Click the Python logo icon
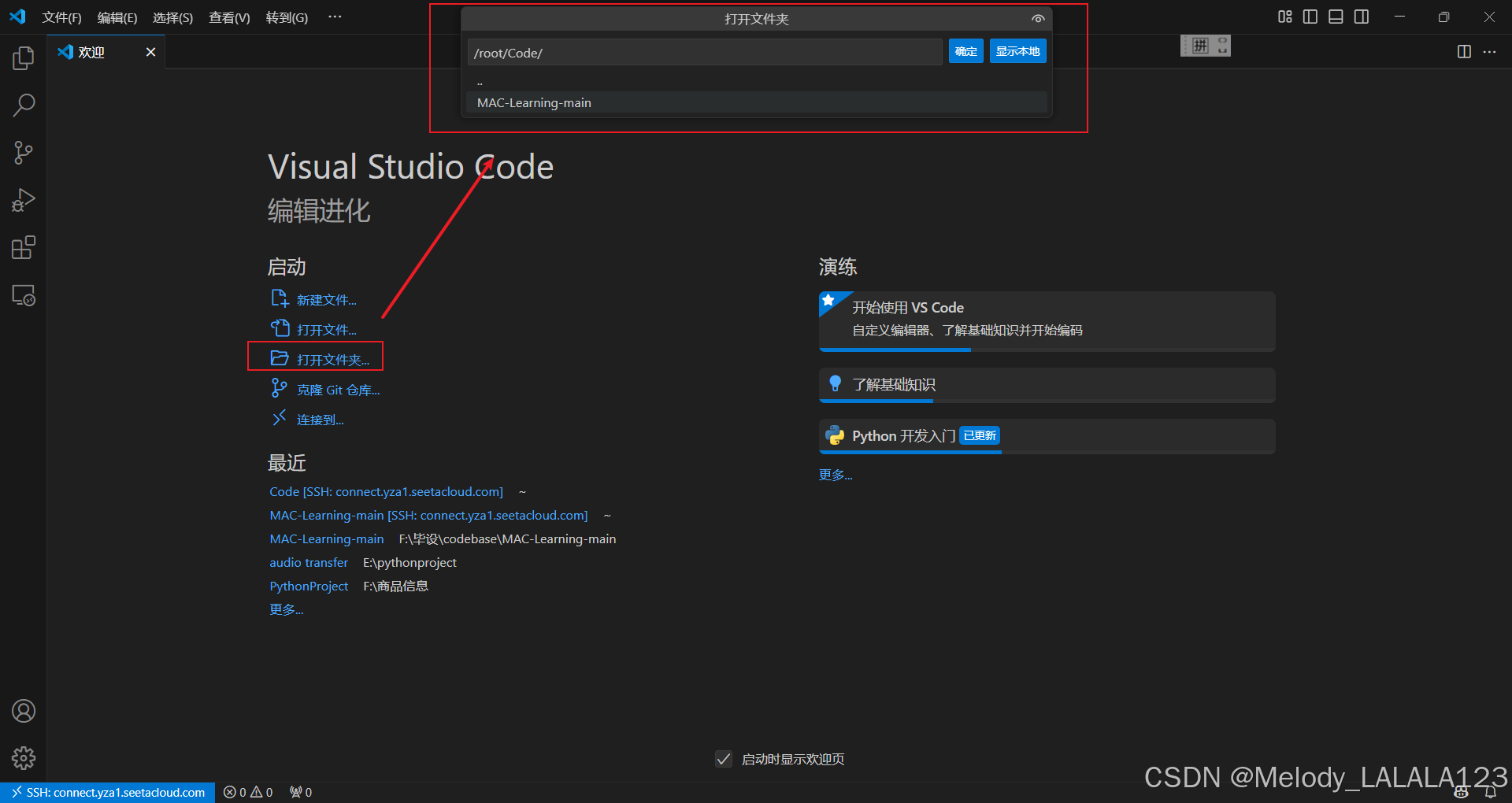Image resolution: width=1512 pixels, height=803 pixels. click(835, 435)
